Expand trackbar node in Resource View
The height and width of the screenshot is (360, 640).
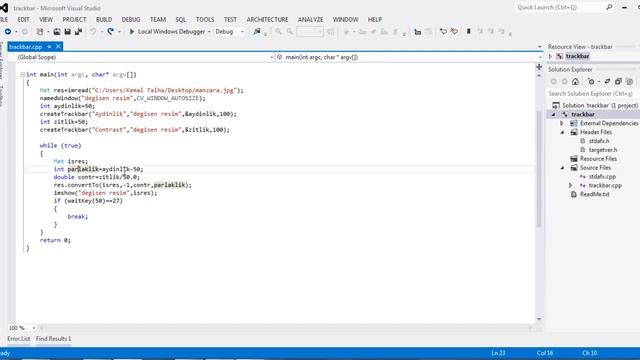pos(551,56)
